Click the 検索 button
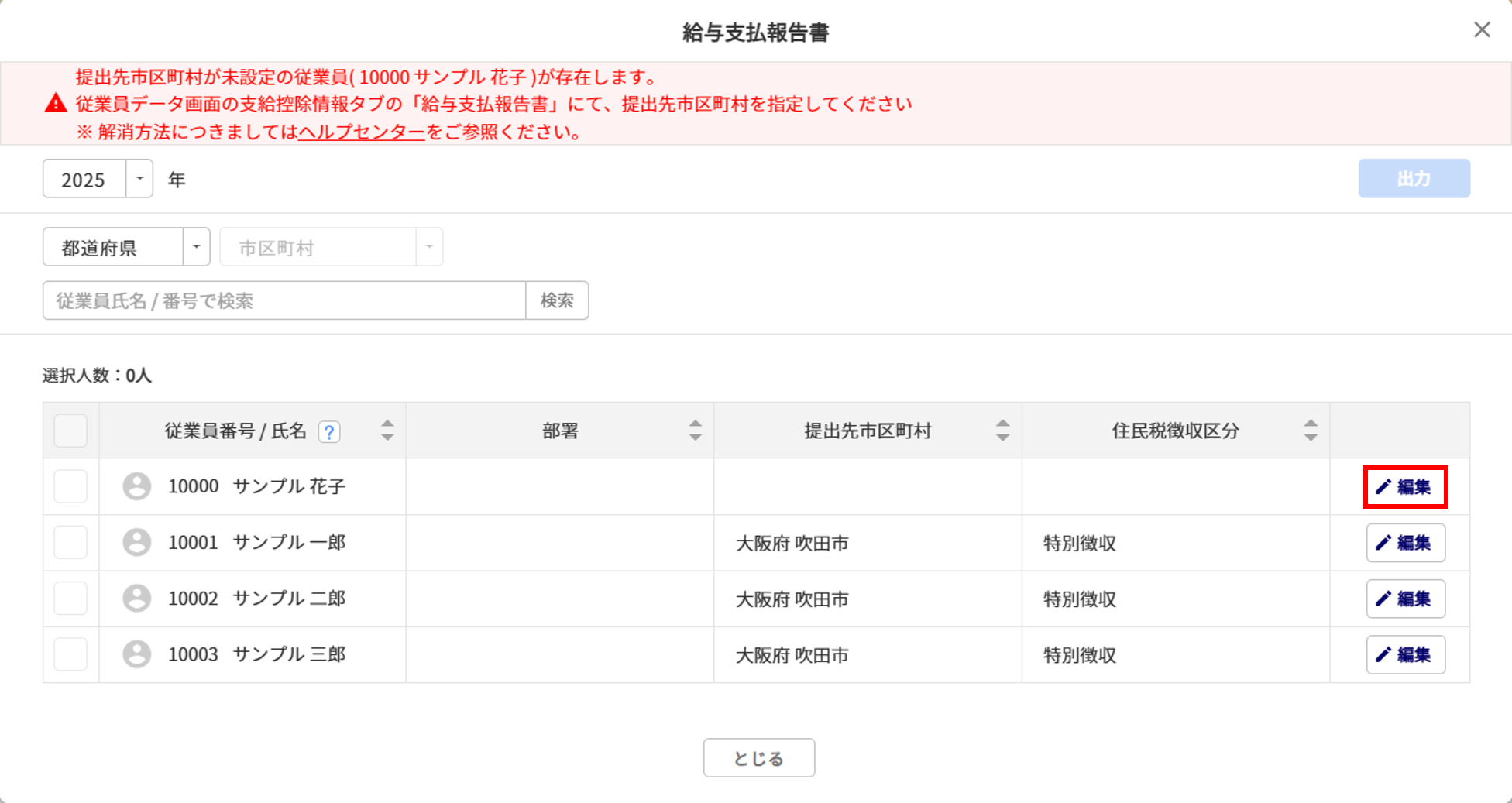 557,300
